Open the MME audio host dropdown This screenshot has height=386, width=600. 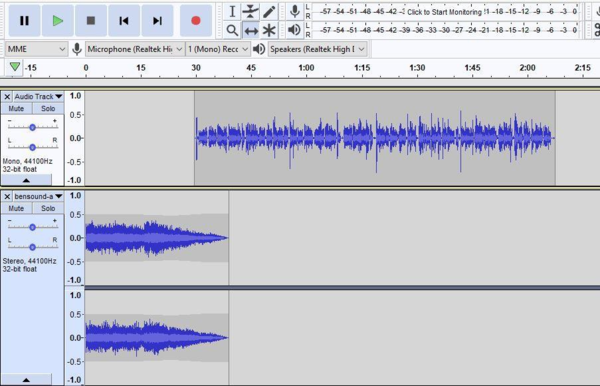36,49
